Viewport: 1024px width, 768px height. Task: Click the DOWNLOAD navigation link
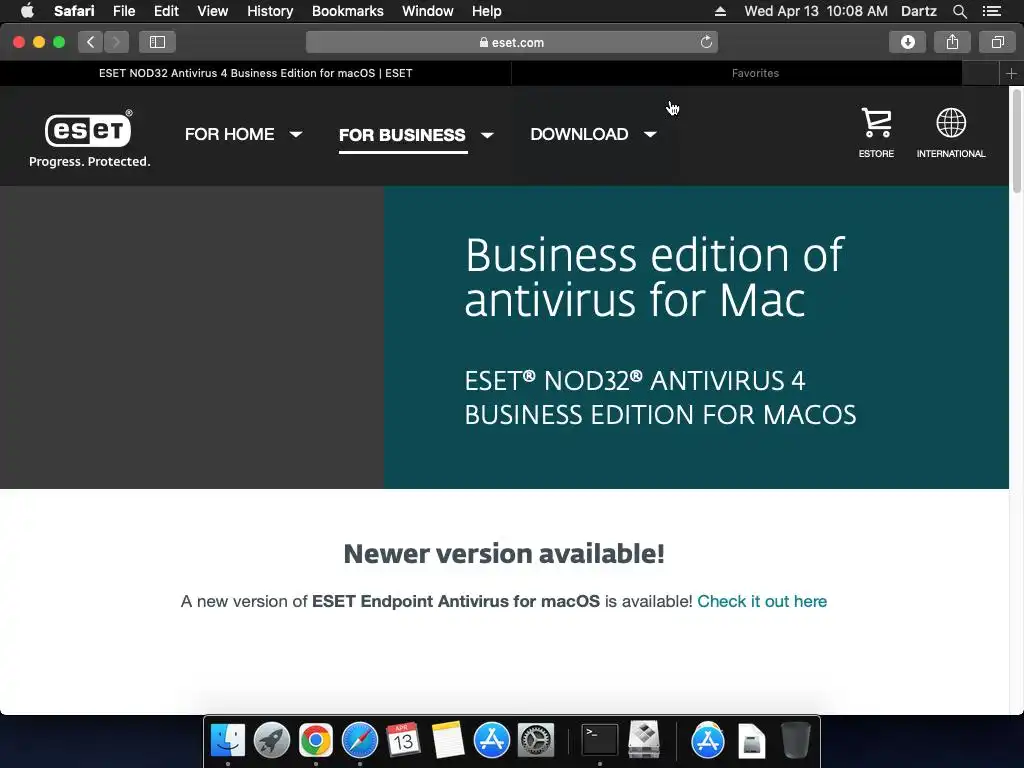(x=579, y=135)
